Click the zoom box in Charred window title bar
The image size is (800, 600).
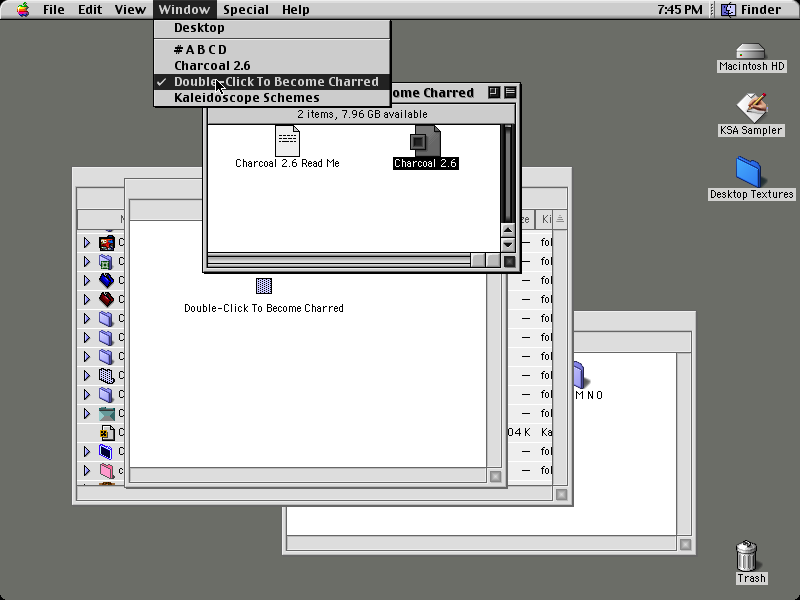pos(494,92)
